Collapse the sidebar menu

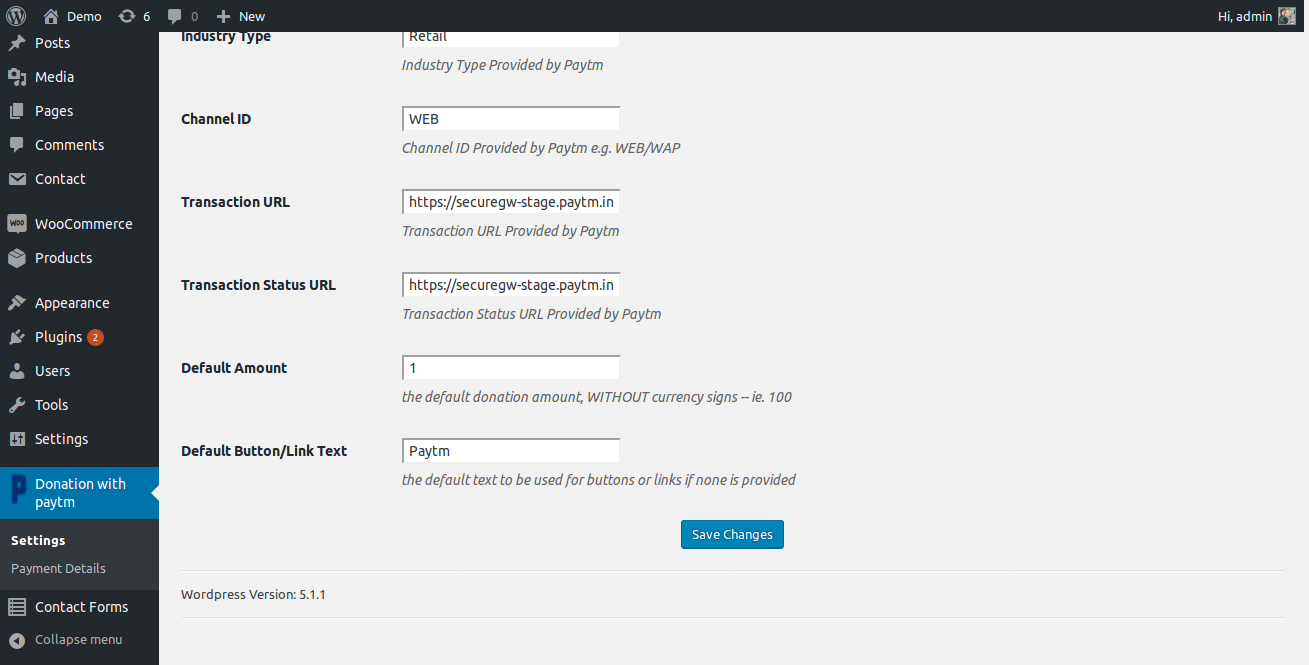pyautogui.click(x=66, y=639)
